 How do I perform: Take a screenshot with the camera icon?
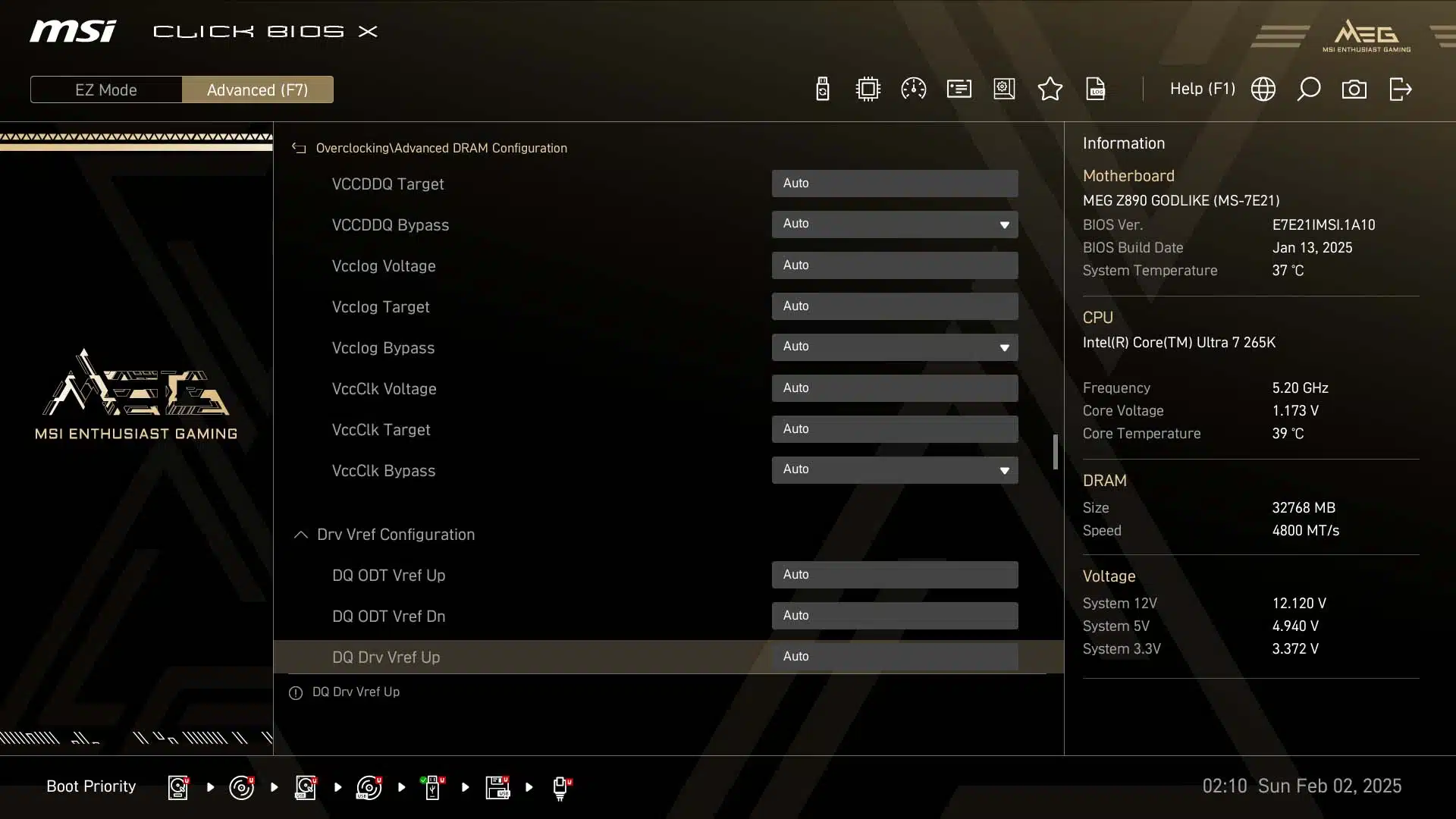coord(1354,89)
